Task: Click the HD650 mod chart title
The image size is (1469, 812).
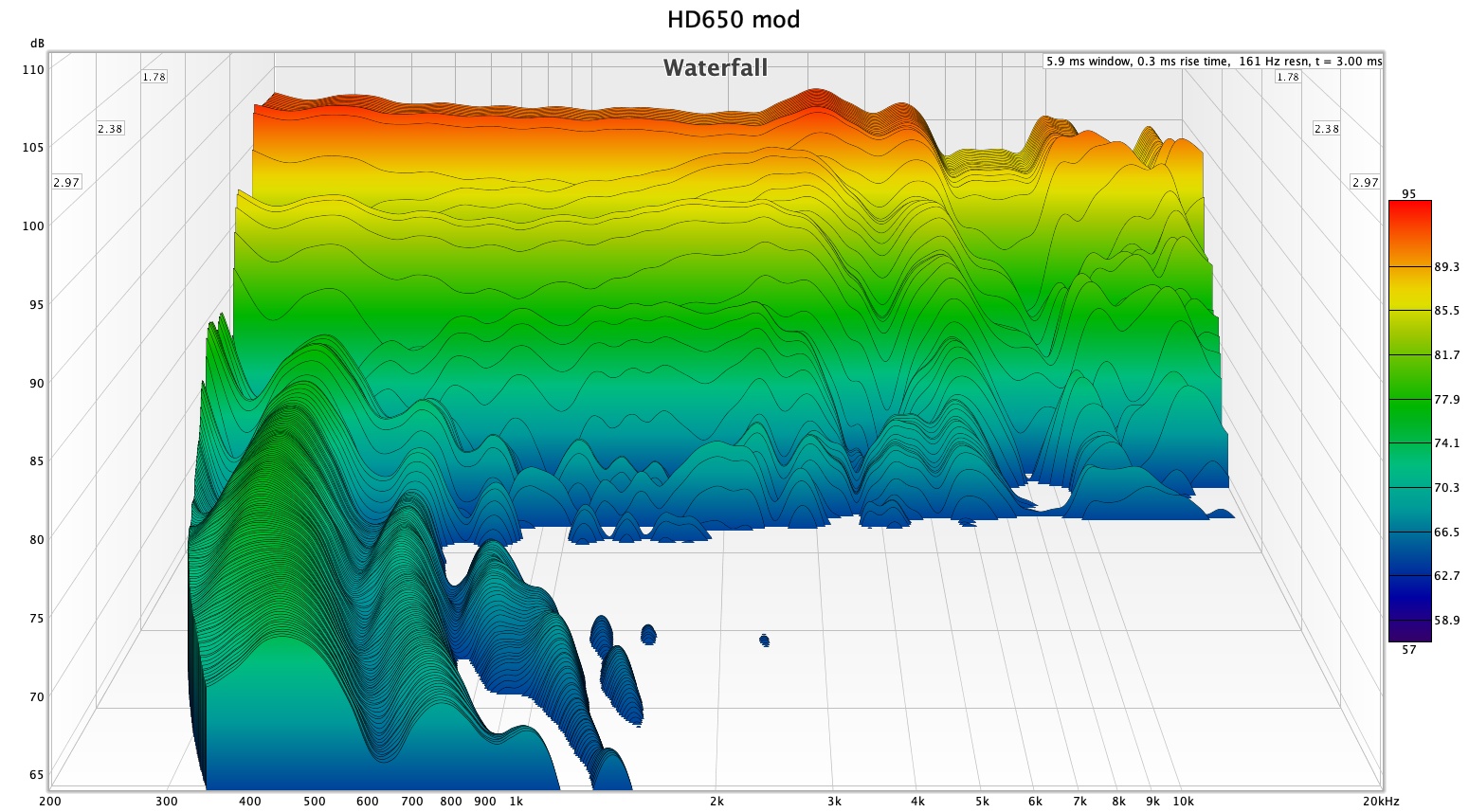Action: [734, 20]
